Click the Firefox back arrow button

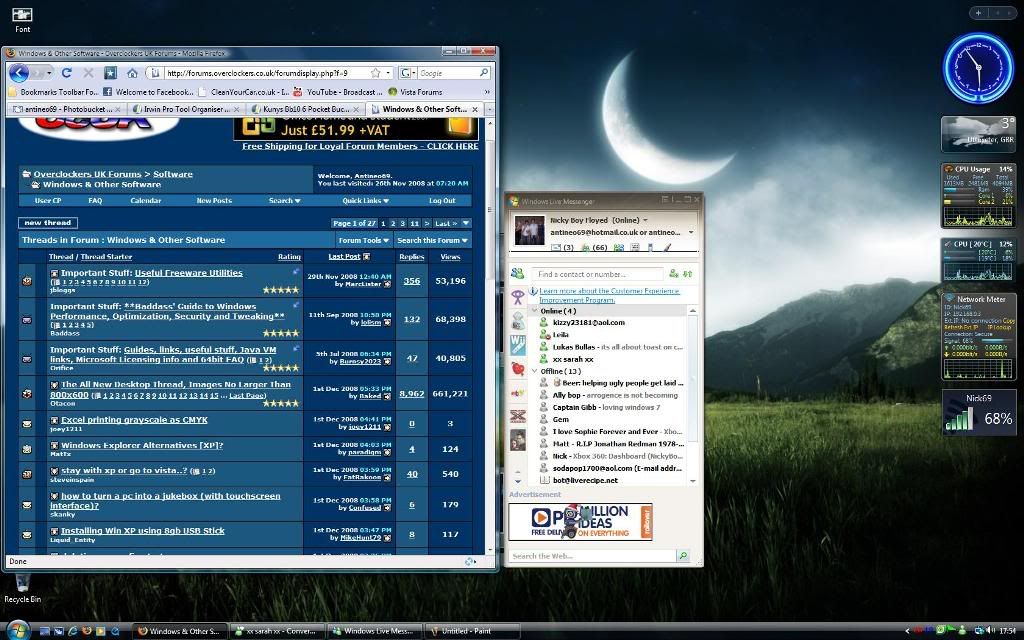(18, 73)
